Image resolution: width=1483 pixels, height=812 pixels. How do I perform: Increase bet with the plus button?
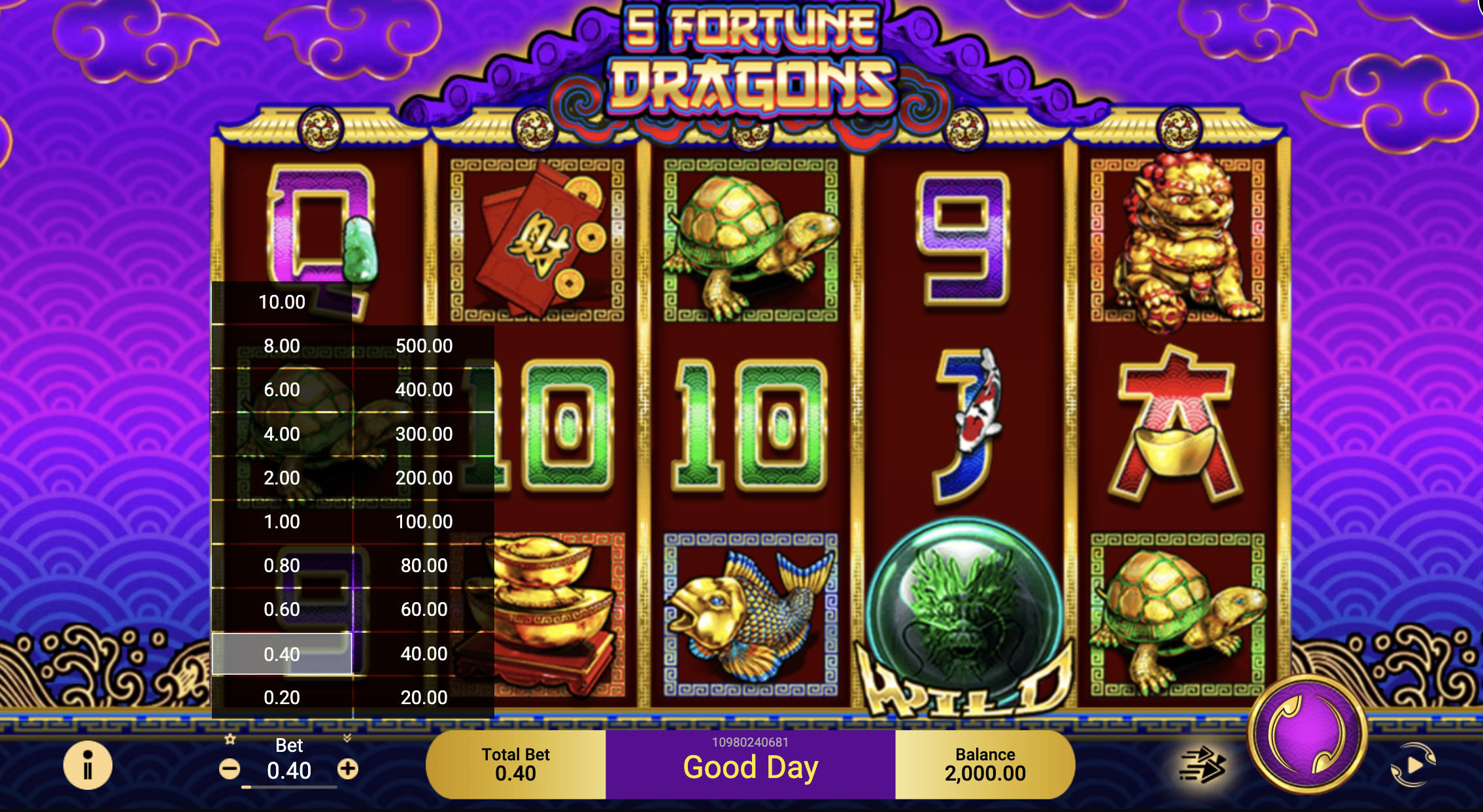[348, 769]
